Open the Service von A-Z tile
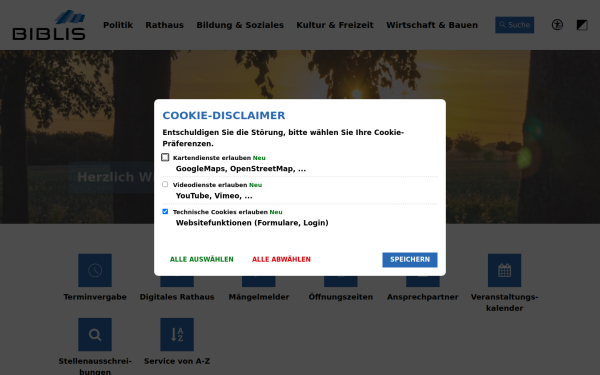 point(177,334)
